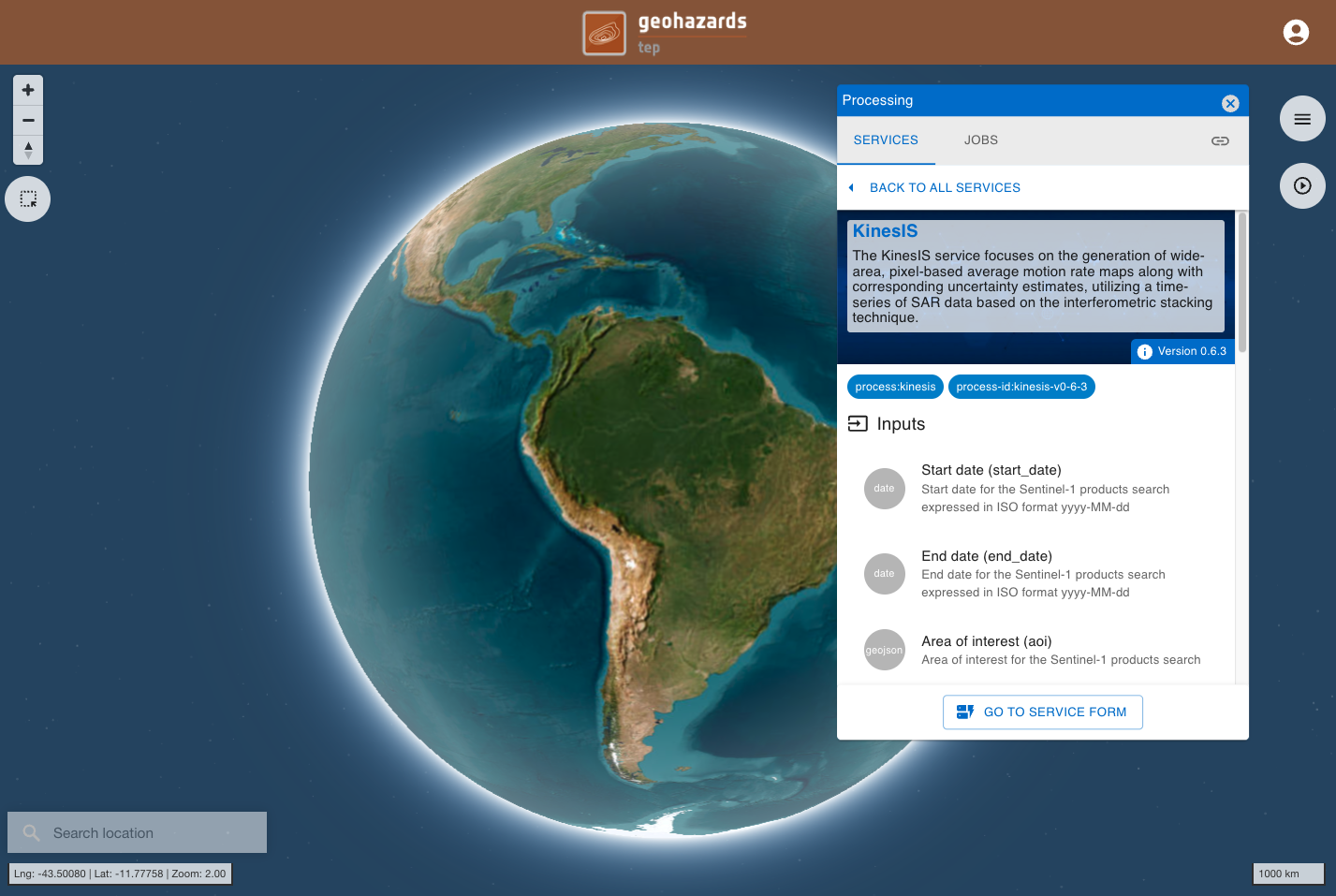Viewport: 1336px width, 896px height.
Task: Click the geohazards tep logo
Action: (x=666, y=33)
